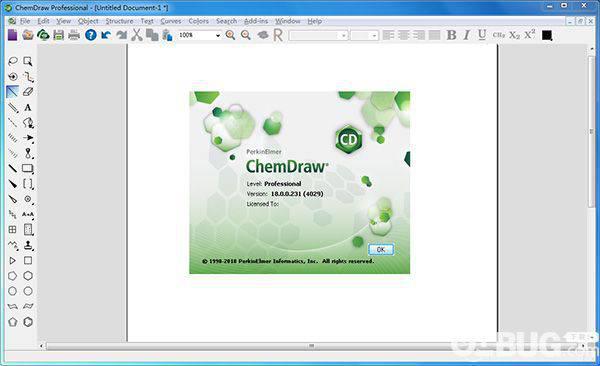Image resolution: width=600 pixels, height=366 pixels.
Task: Select the Text tool marked A
Action: coord(28,107)
